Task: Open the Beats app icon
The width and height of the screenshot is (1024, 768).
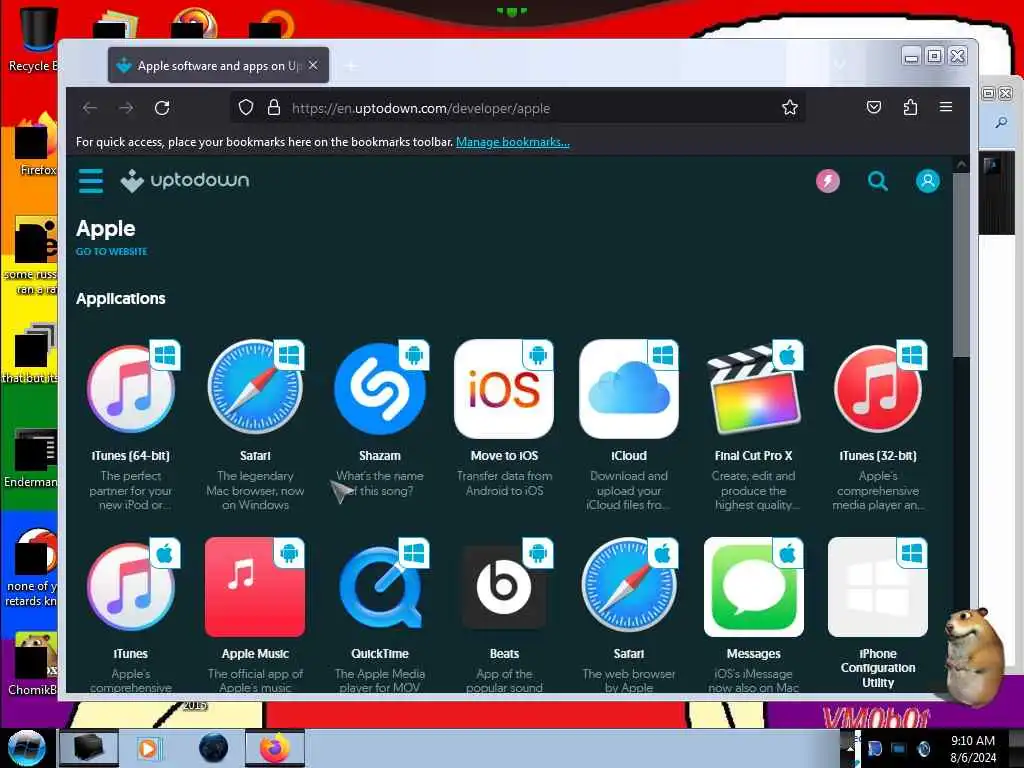Action: [x=504, y=587]
